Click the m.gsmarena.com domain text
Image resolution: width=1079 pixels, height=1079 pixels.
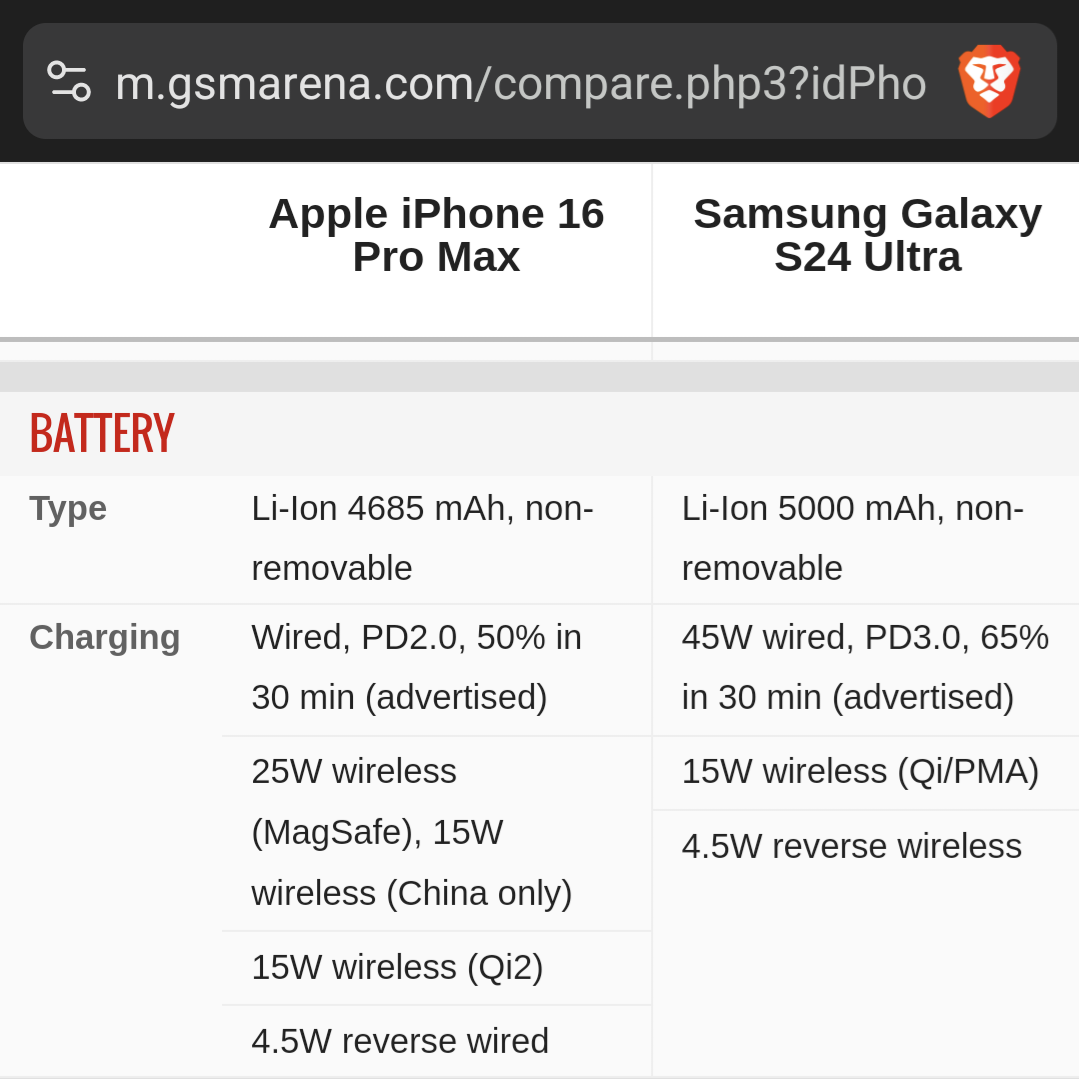point(294,84)
